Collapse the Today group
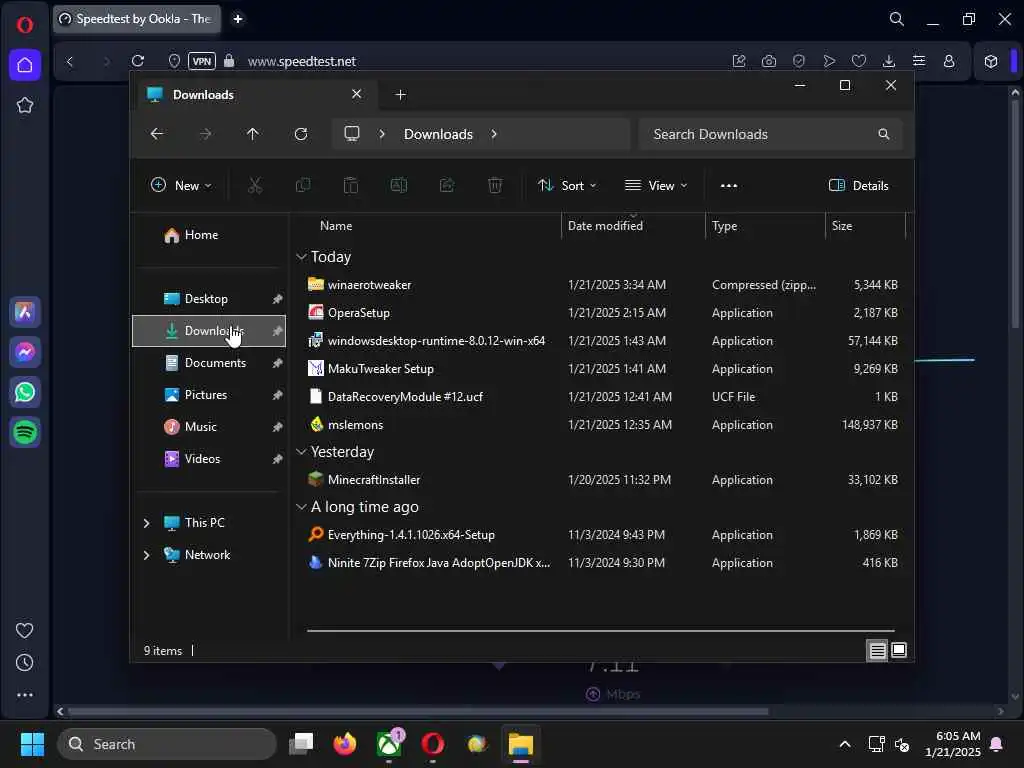Image resolution: width=1024 pixels, height=768 pixels. pos(301,257)
